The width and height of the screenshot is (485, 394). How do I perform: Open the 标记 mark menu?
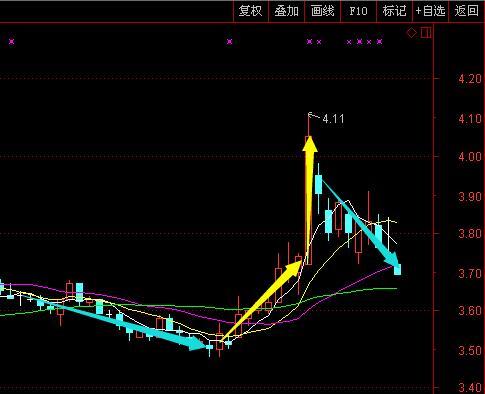[x=395, y=11]
